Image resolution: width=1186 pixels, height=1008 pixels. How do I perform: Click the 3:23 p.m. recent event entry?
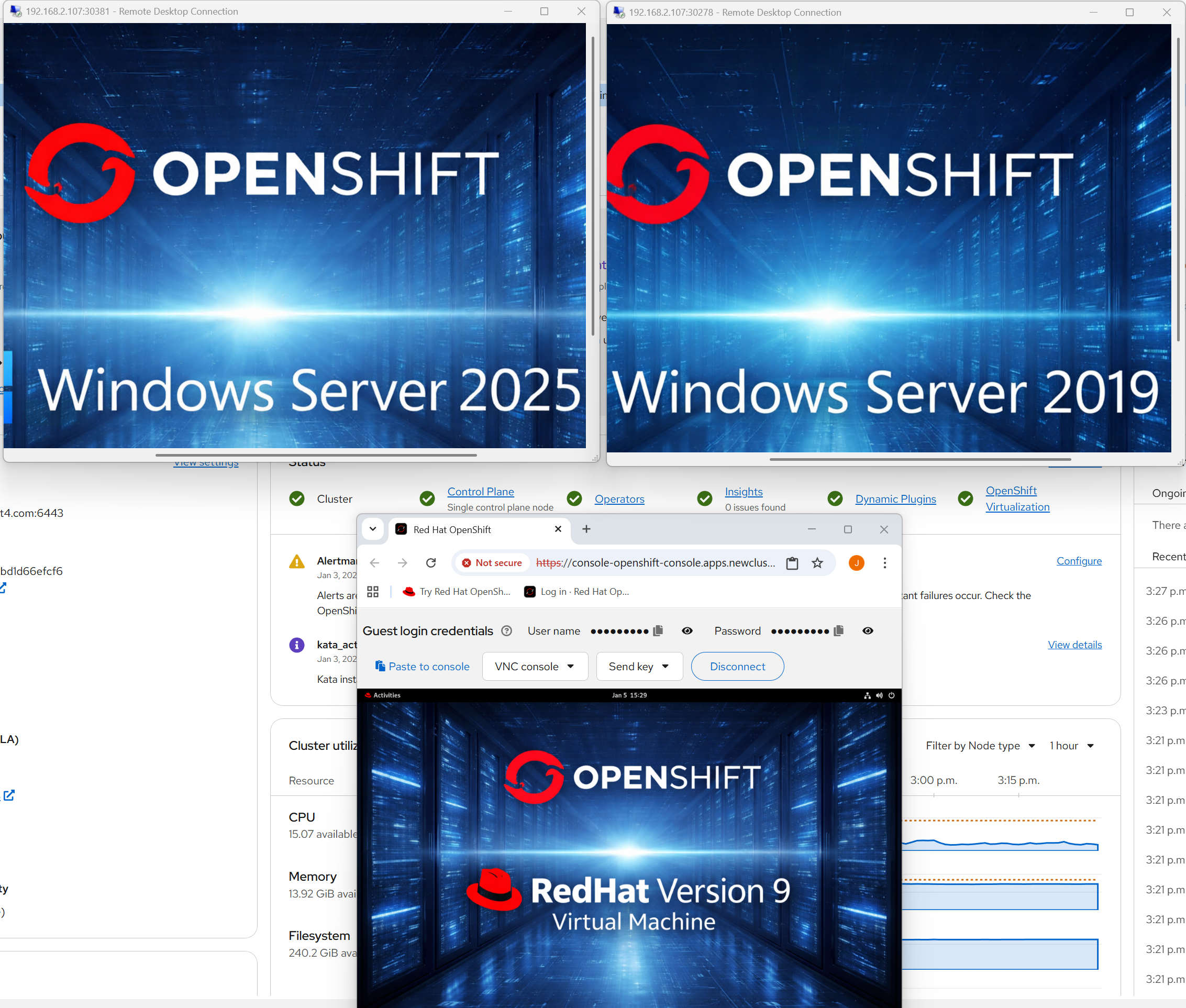(x=1165, y=710)
